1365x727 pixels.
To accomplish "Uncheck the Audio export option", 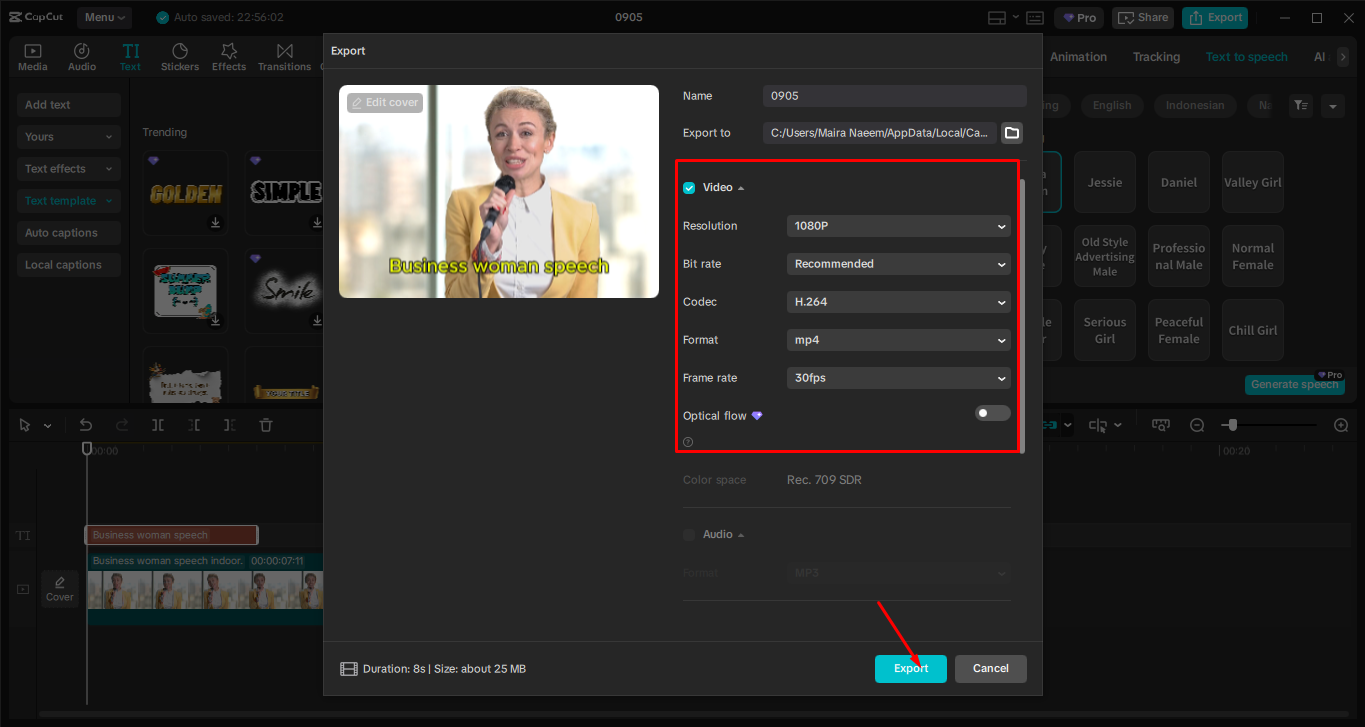I will tap(689, 534).
